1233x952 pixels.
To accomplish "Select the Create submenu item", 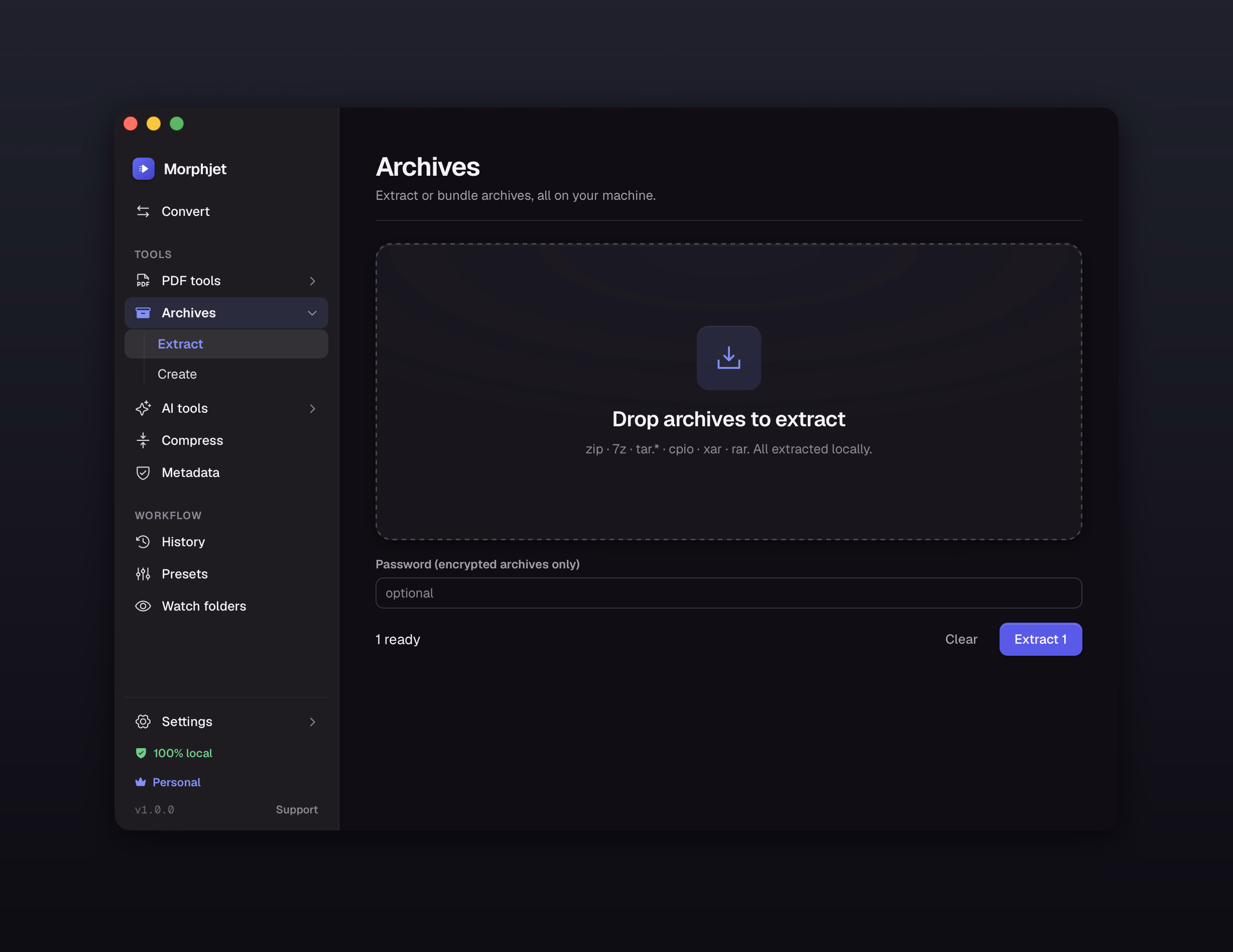I will (226, 374).
